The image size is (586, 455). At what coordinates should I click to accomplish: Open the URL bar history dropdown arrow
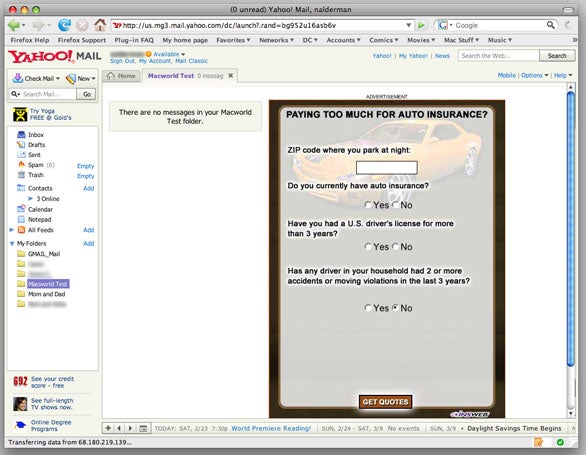coord(408,25)
